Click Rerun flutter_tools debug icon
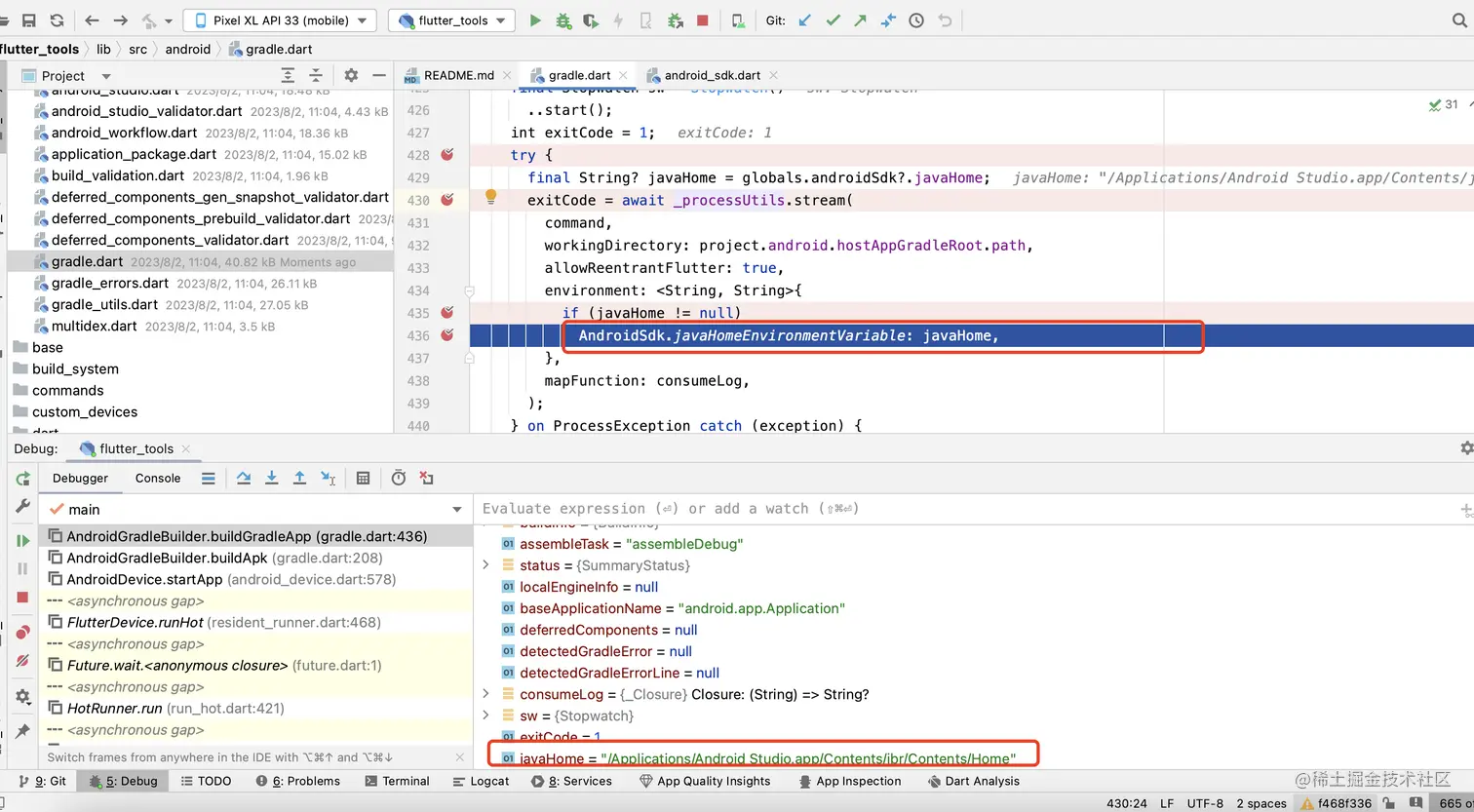 [x=22, y=478]
